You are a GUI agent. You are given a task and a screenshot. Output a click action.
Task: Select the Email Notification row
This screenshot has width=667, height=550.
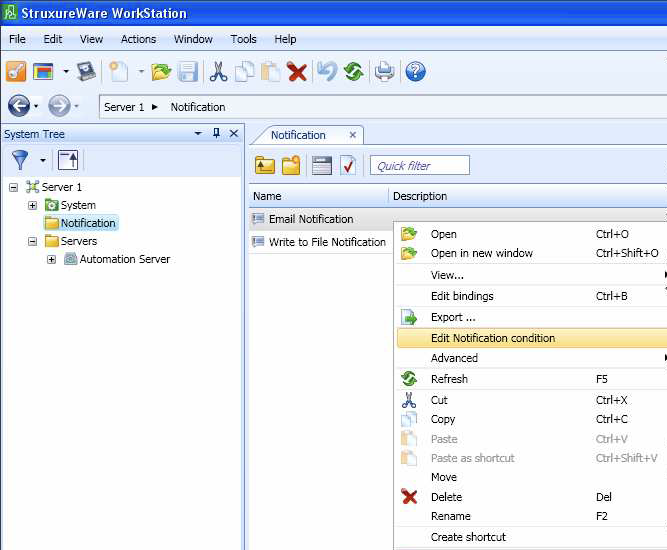coord(320,219)
